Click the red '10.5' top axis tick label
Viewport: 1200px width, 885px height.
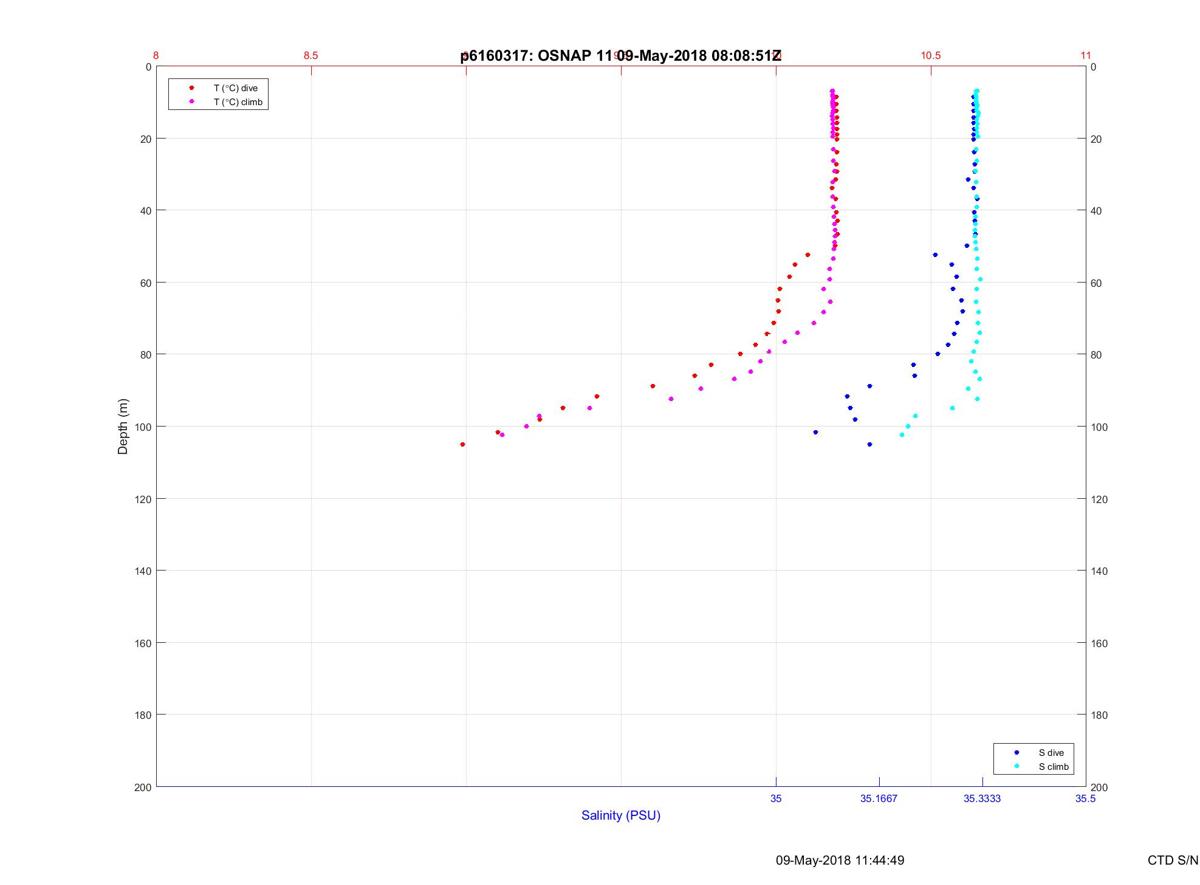(x=931, y=56)
